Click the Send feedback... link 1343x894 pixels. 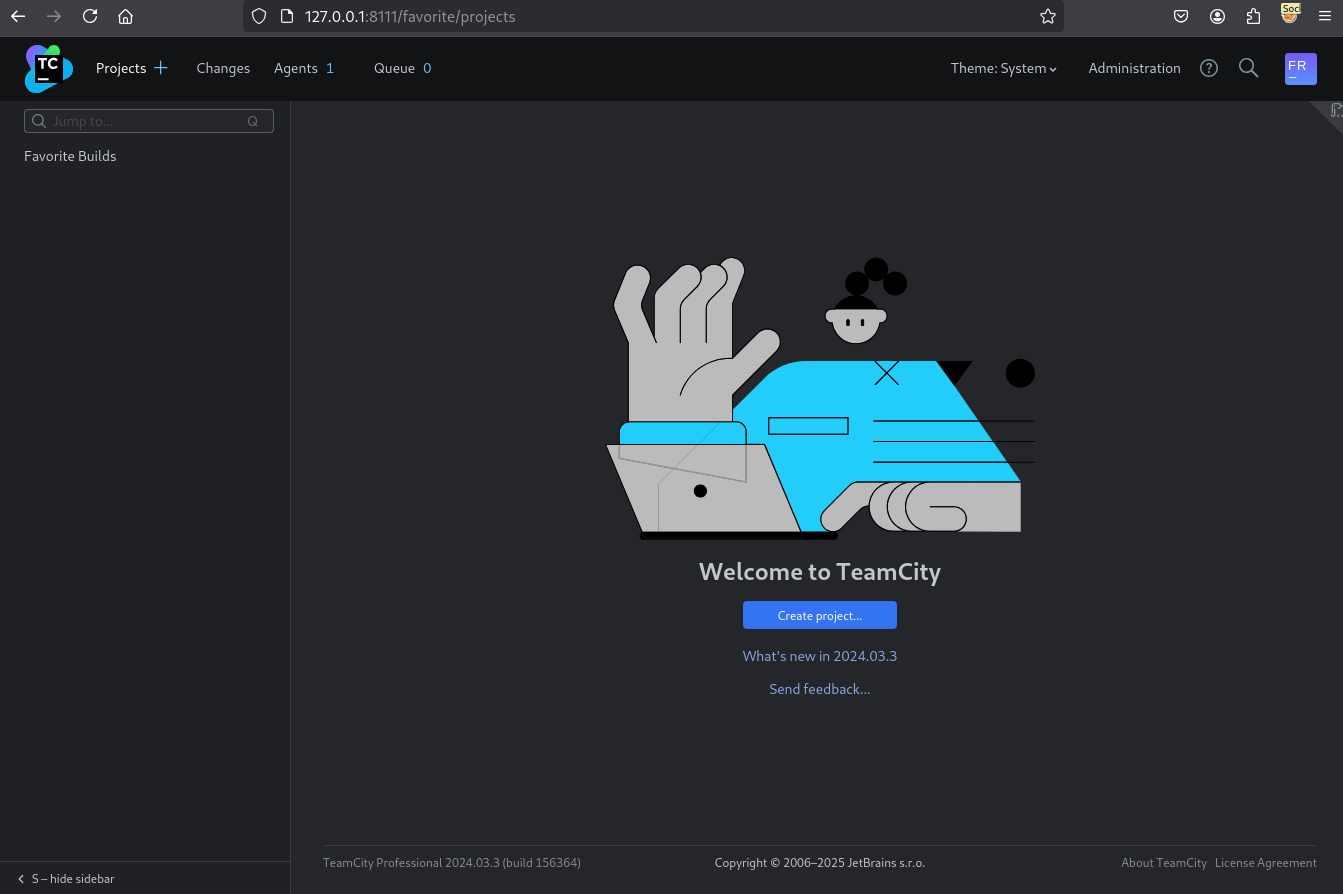820,689
